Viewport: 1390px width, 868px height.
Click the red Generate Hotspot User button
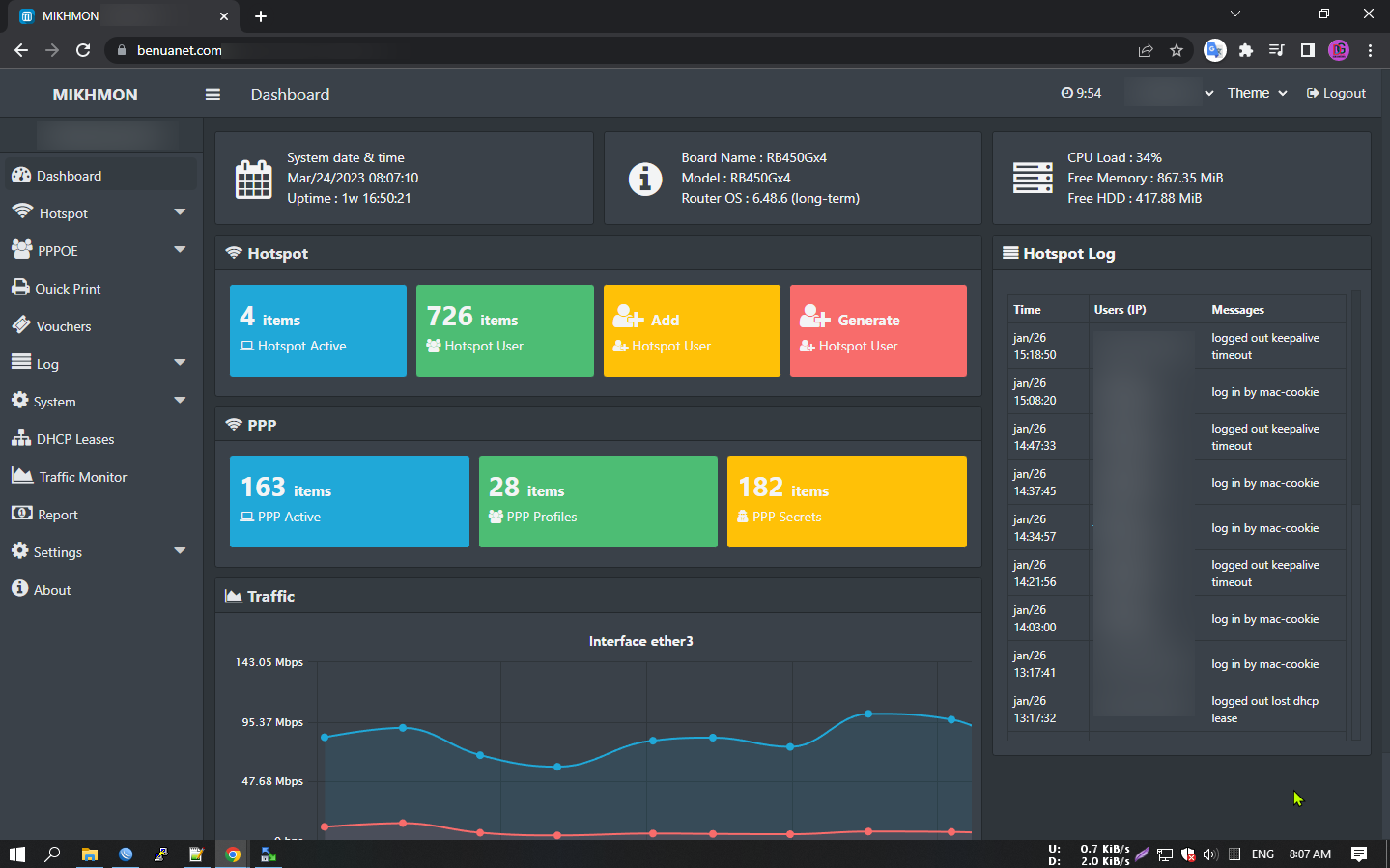pos(877,330)
